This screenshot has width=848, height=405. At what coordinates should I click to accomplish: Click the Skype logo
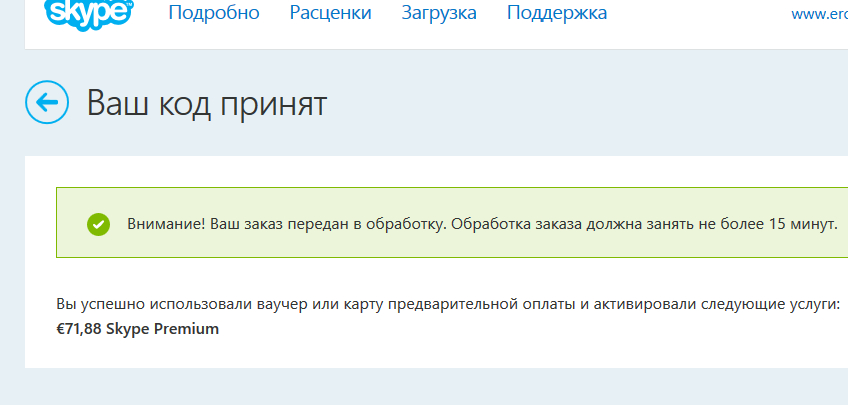(x=89, y=14)
